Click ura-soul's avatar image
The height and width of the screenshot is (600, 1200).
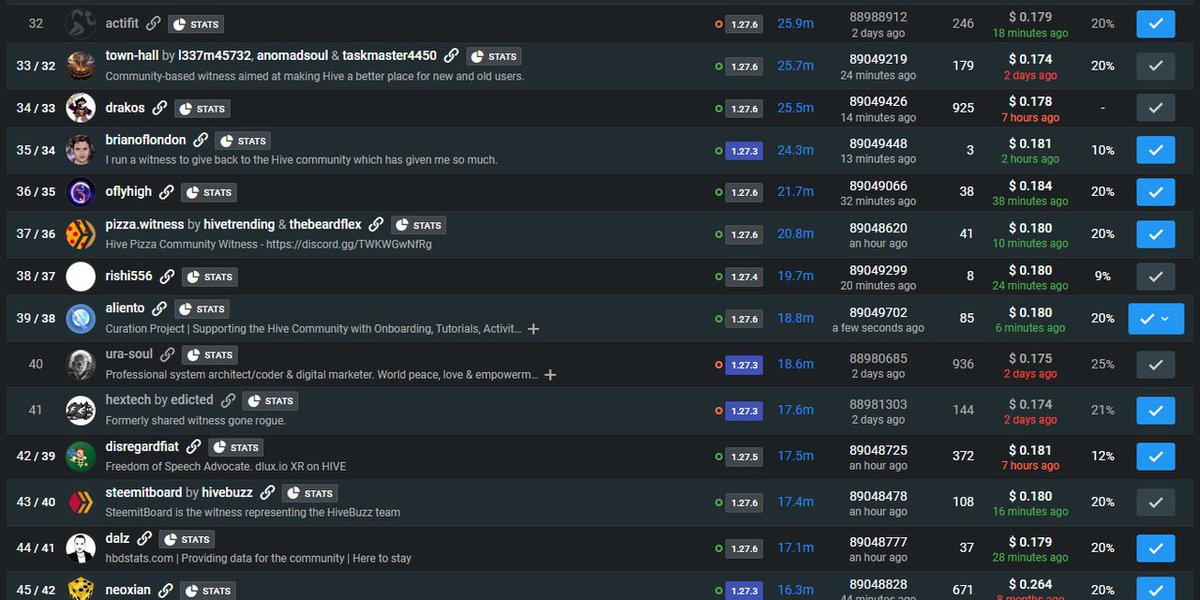tap(81, 364)
